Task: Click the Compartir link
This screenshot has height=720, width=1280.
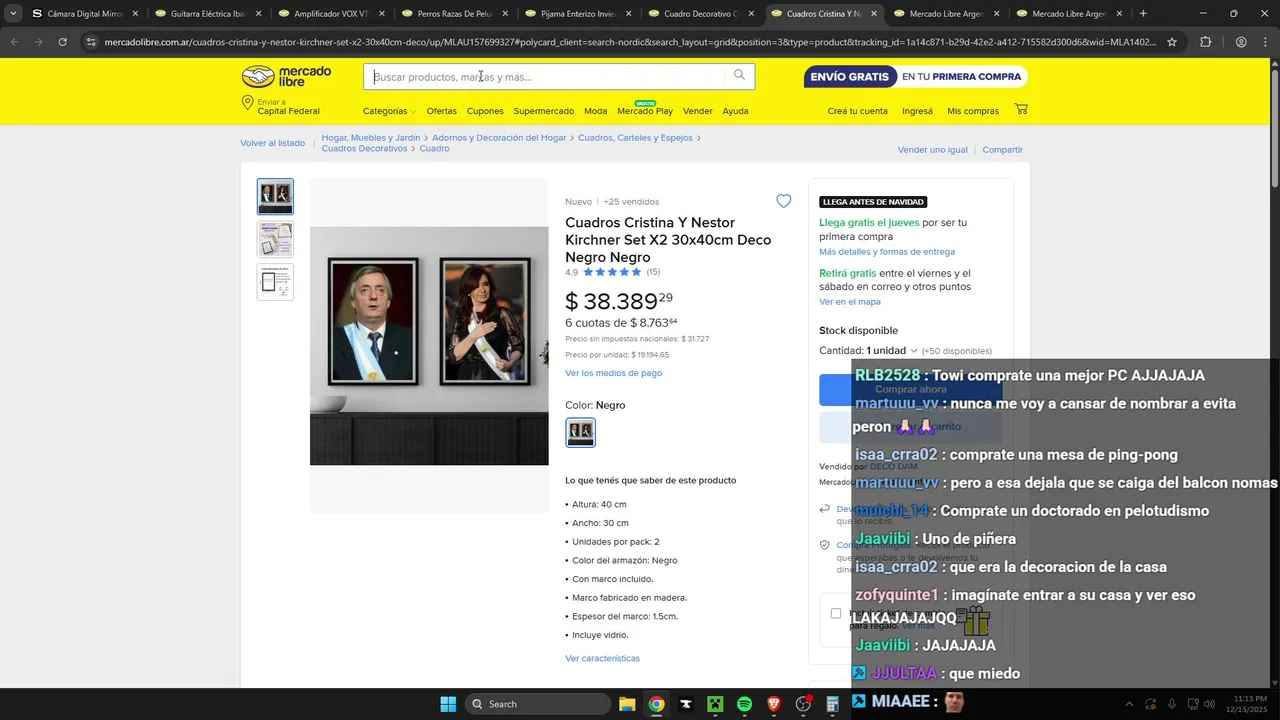Action: (1002, 150)
